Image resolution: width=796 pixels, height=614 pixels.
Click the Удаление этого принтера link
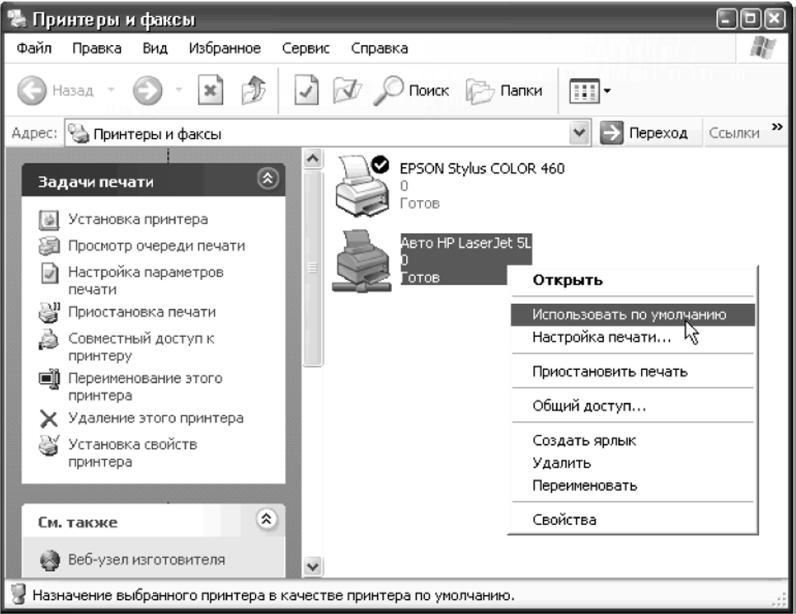[x=156, y=418]
